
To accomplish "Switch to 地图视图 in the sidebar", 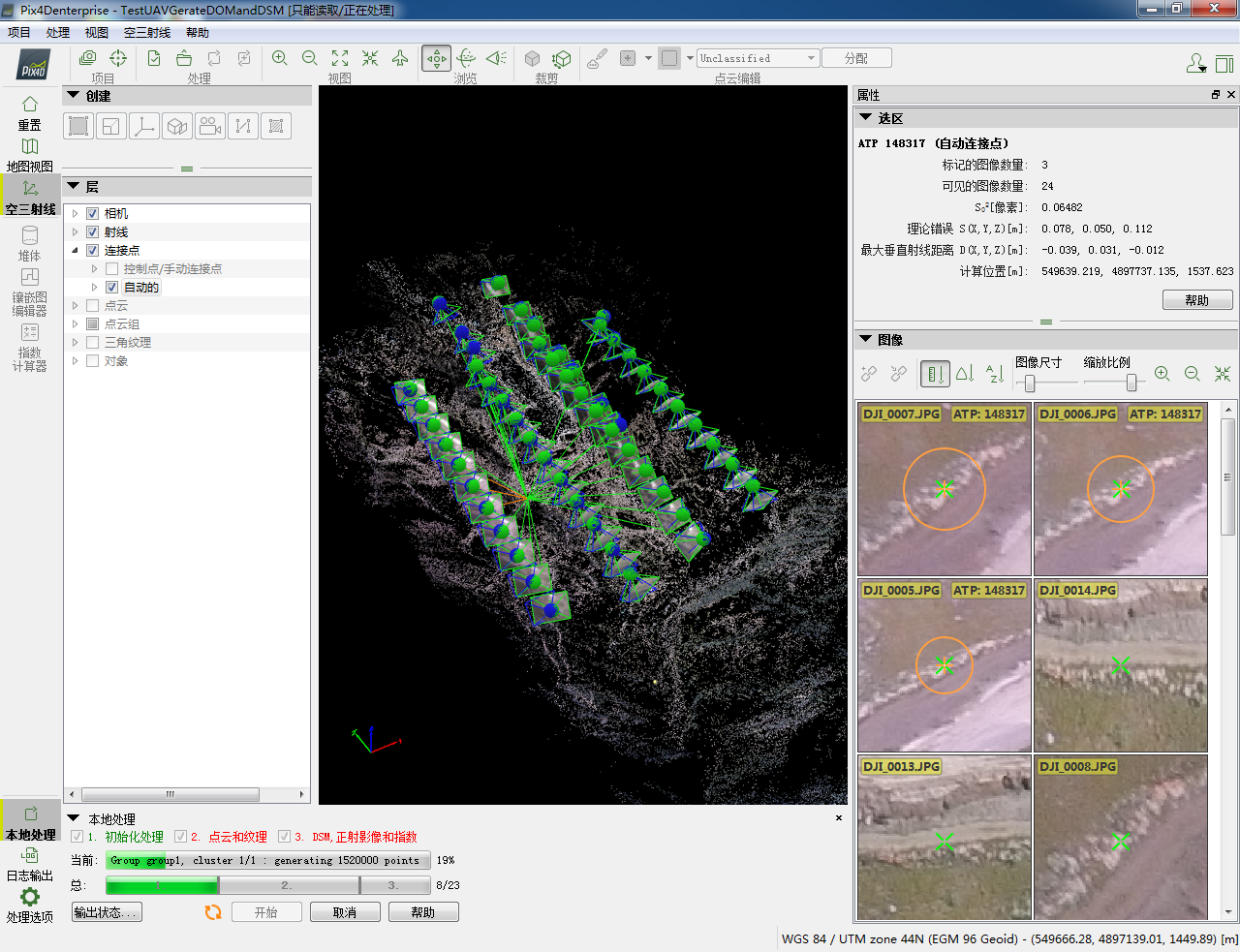I will click(29, 155).
